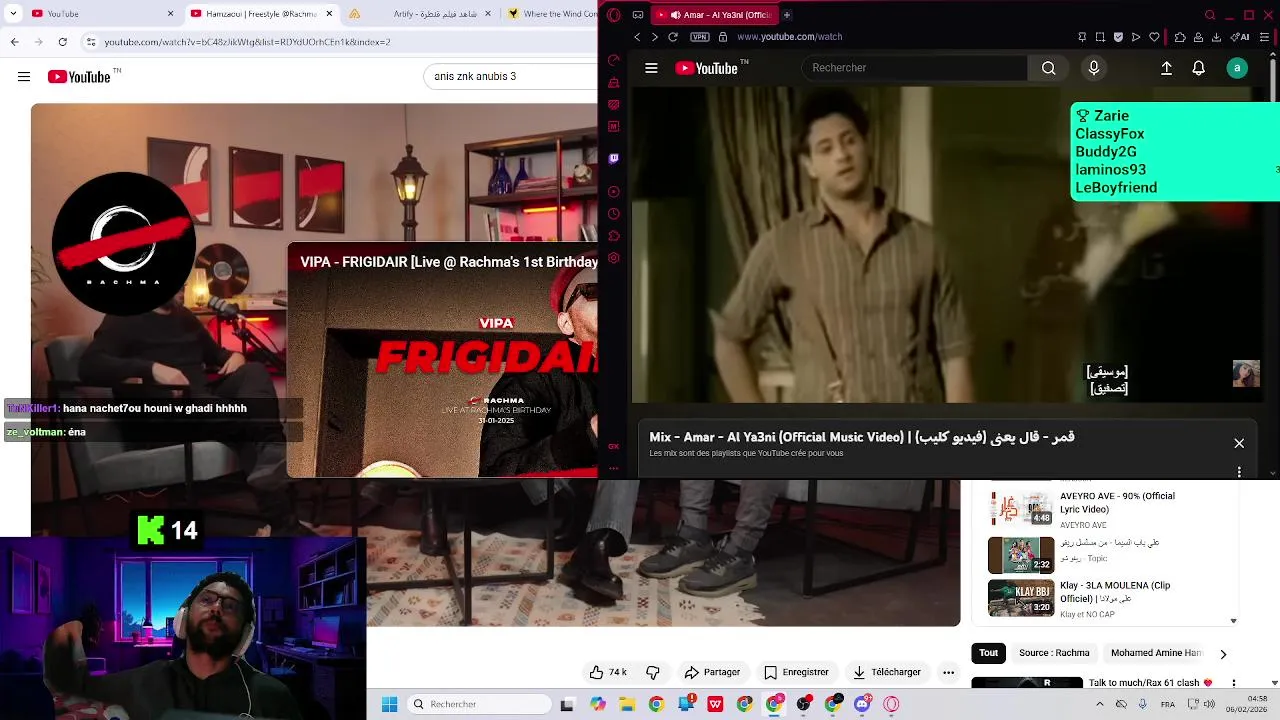Open the Opera AI assistant button

1241,37
